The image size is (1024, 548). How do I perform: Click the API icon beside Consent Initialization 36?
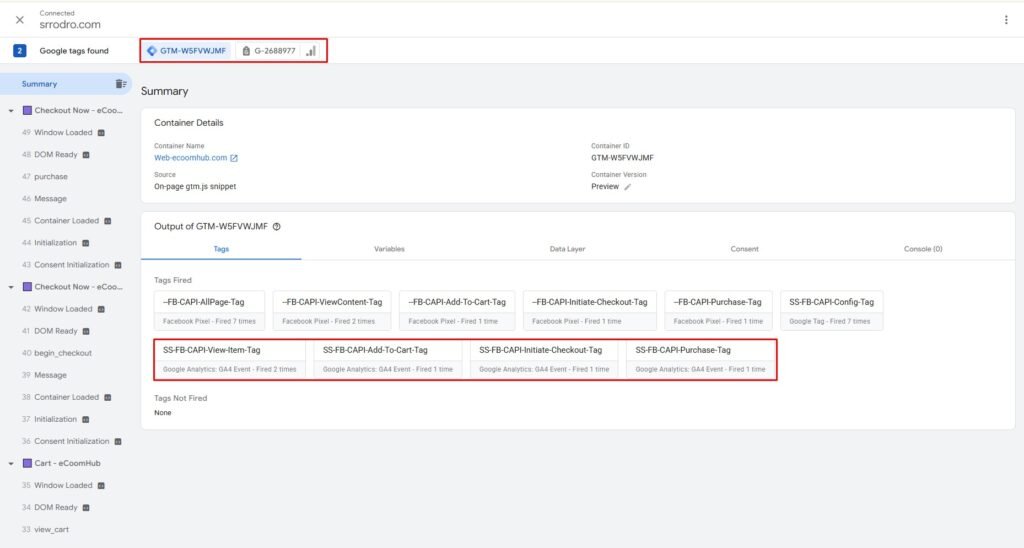click(x=118, y=442)
